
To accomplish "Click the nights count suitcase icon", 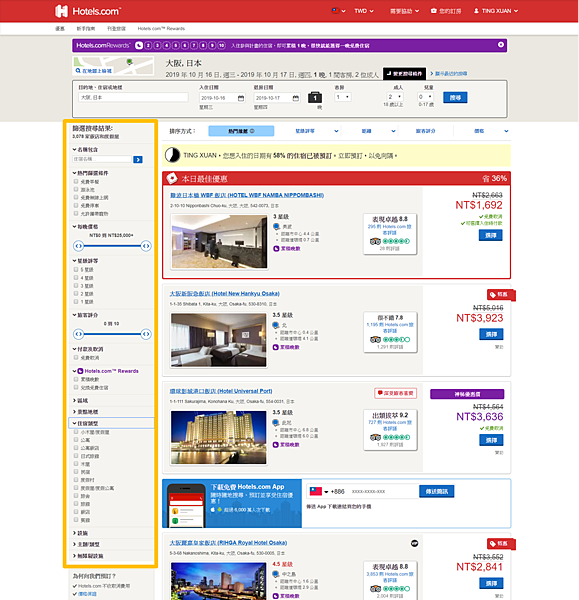I will pos(315,97).
